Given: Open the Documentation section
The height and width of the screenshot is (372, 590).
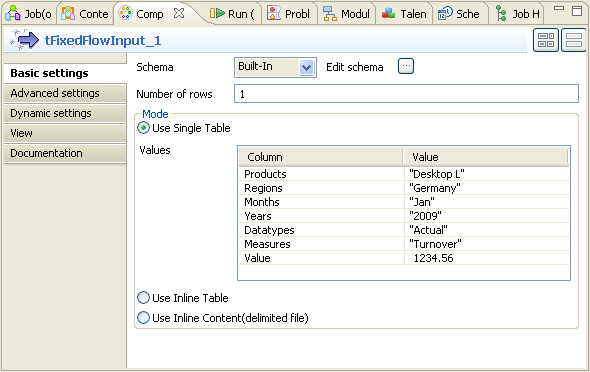Looking at the screenshot, I should click(65, 153).
